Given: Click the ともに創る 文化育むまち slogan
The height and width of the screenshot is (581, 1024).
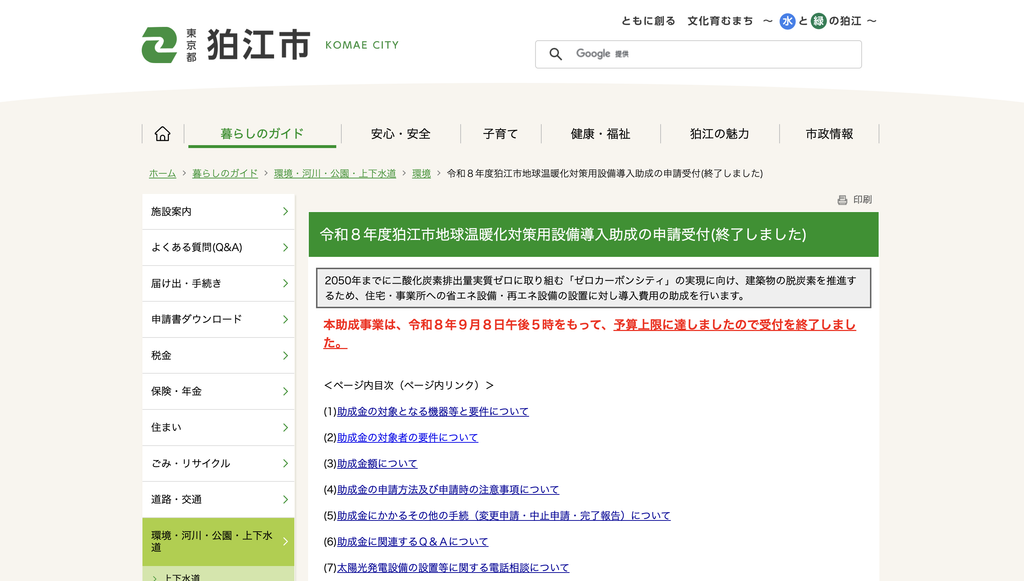Looking at the screenshot, I should (x=687, y=21).
